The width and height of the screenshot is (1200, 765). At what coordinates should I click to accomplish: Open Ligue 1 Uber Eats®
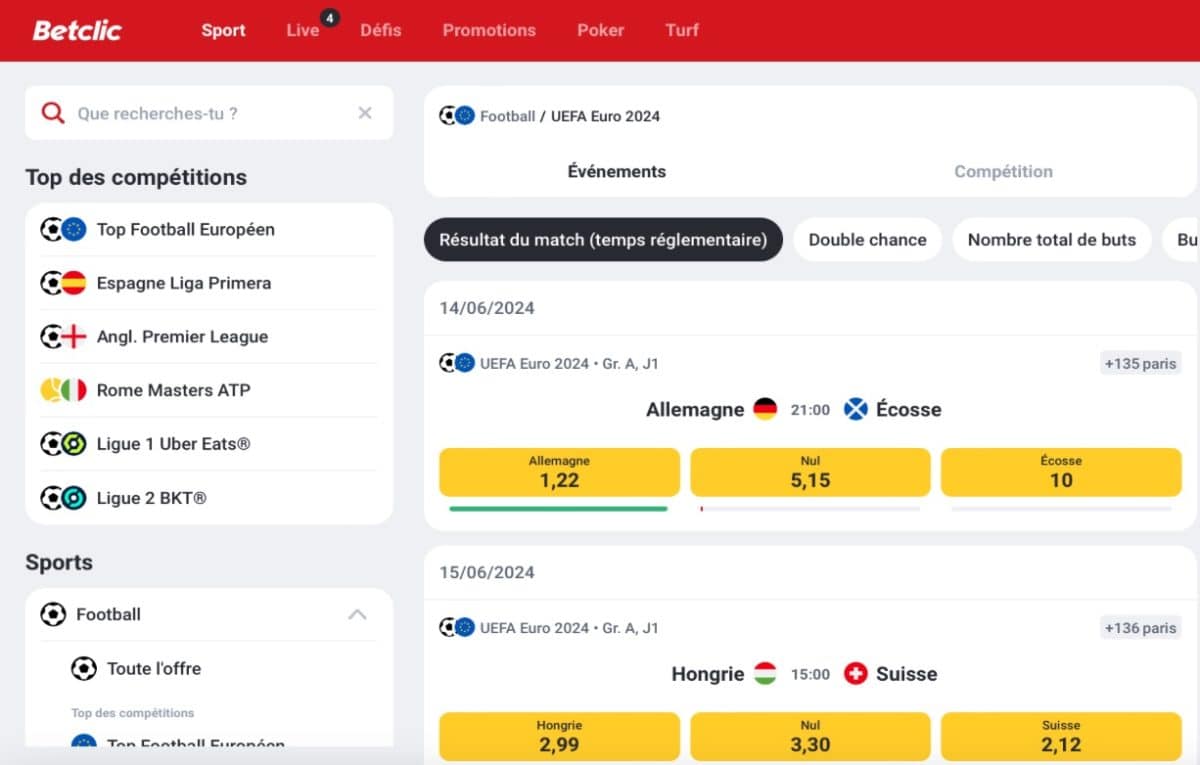click(x=208, y=444)
